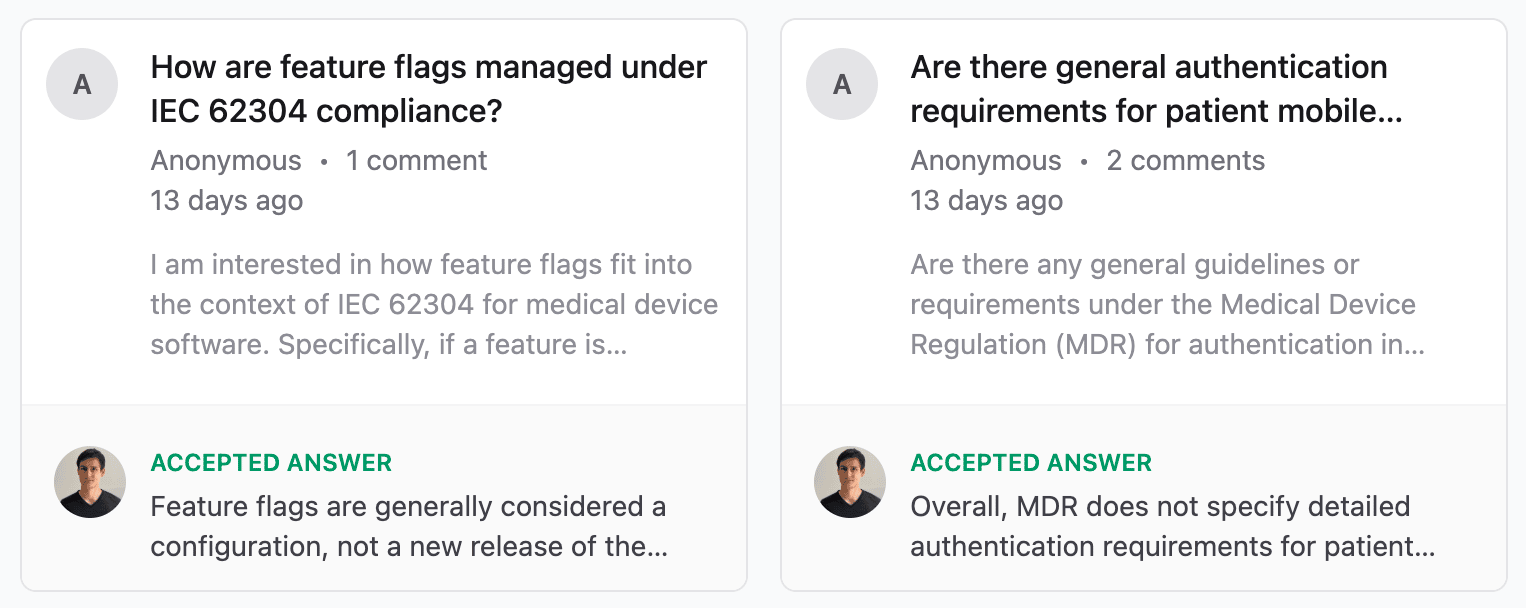
Task: Click the MDR authentication question excerpt text
Action: [1168, 305]
